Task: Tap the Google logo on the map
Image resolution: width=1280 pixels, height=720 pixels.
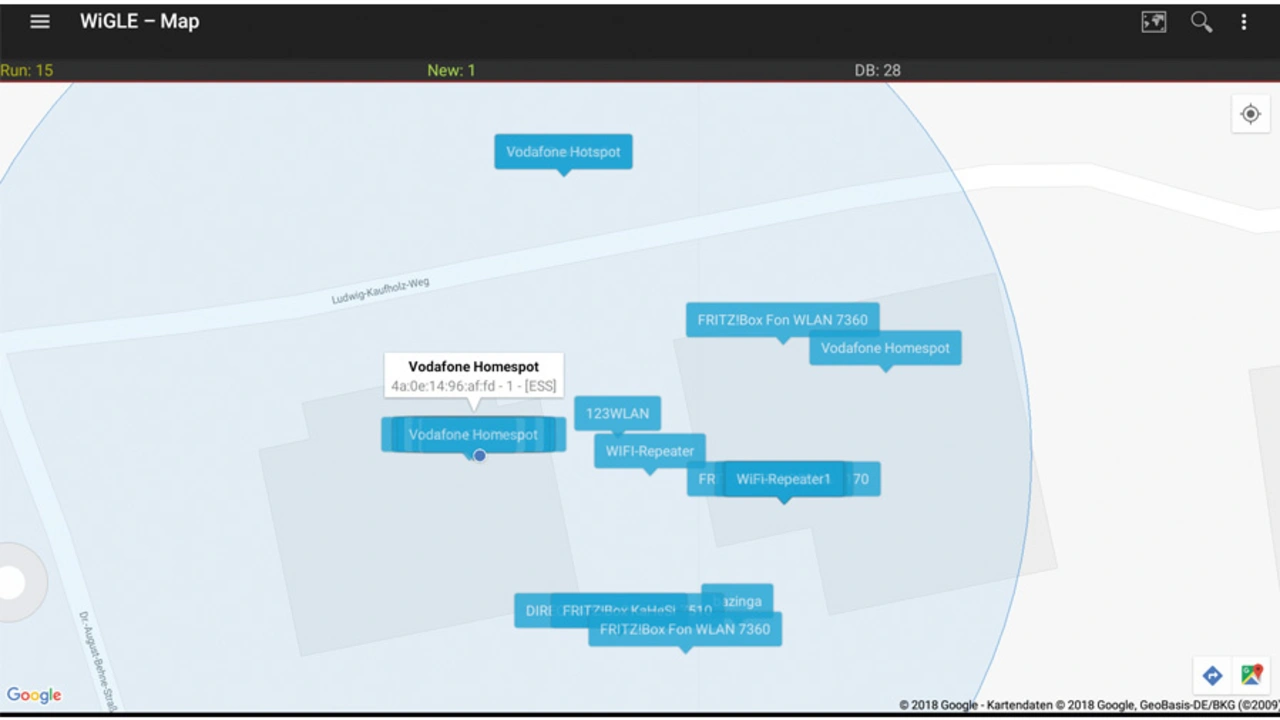Action: (34, 695)
